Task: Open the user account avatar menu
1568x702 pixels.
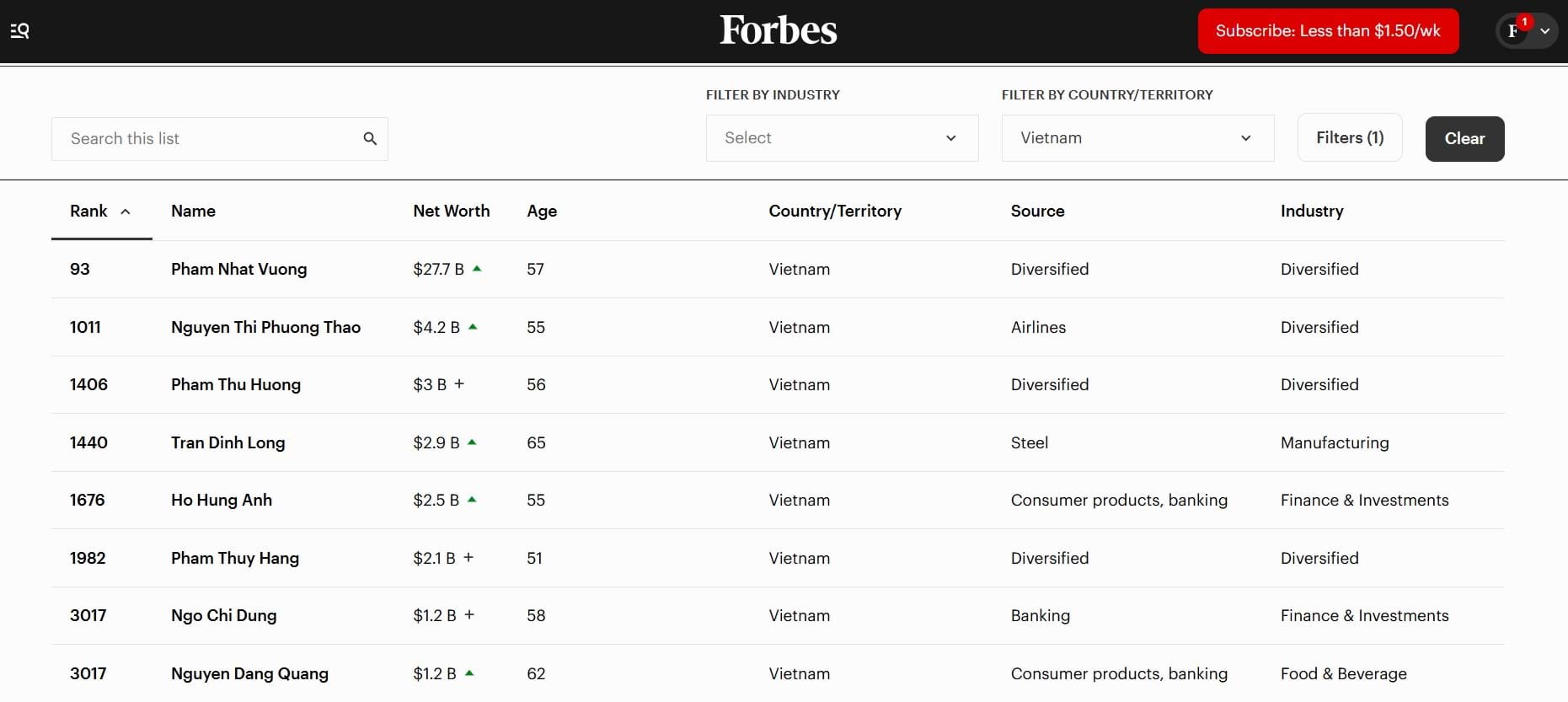Action: click(1514, 31)
